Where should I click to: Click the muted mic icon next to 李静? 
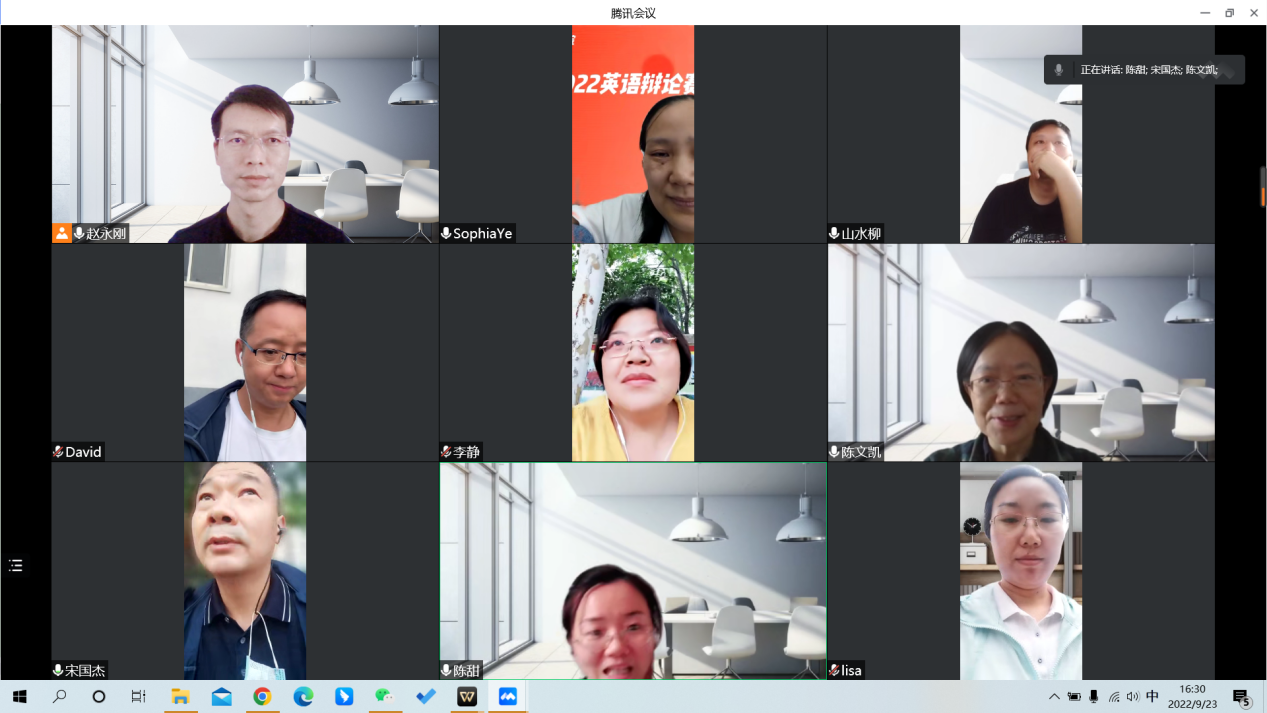446,452
